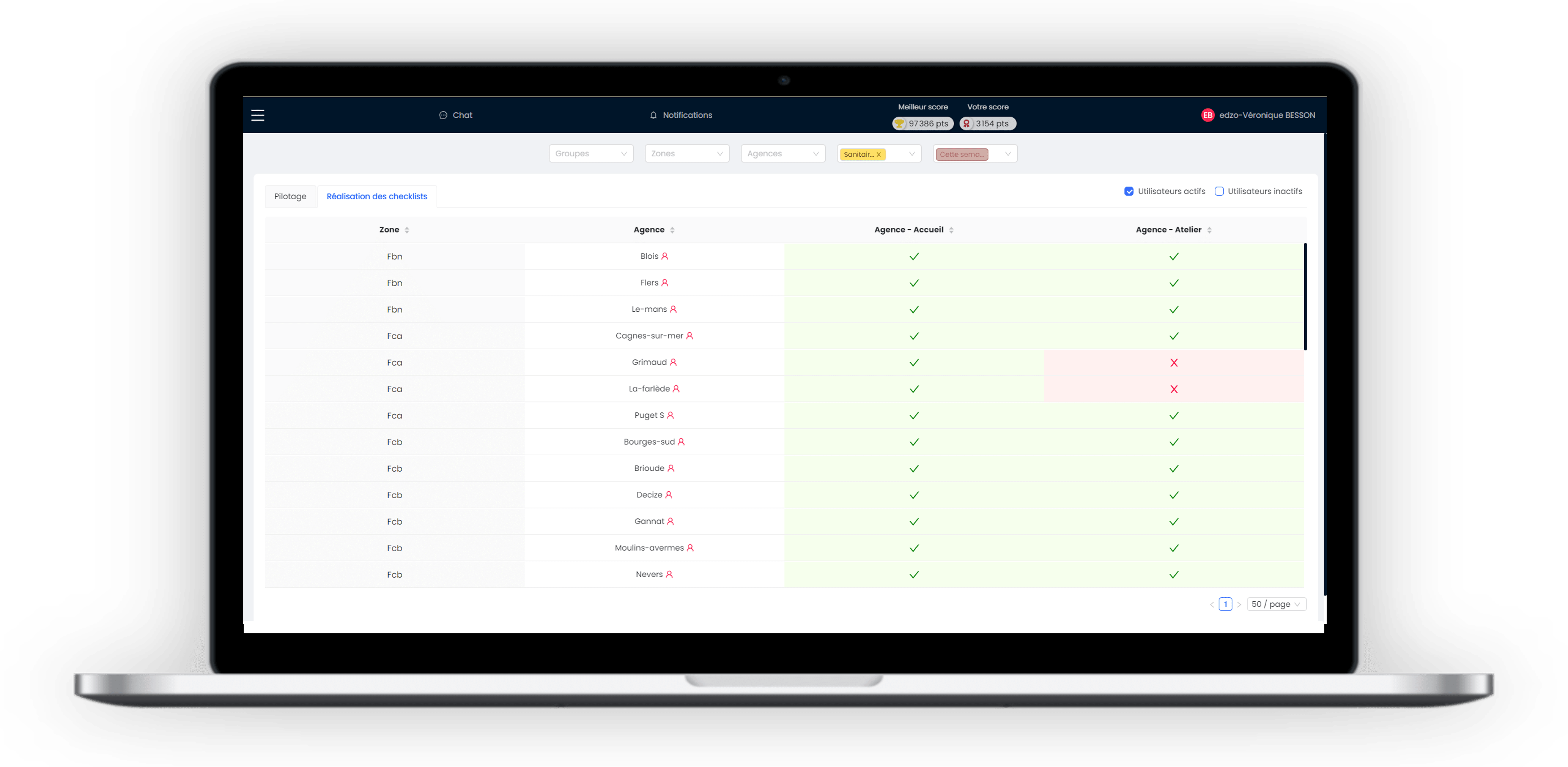Screen dimensions: 1568x767
Task: Click the EB user avatar
Action: [1207, 115]
